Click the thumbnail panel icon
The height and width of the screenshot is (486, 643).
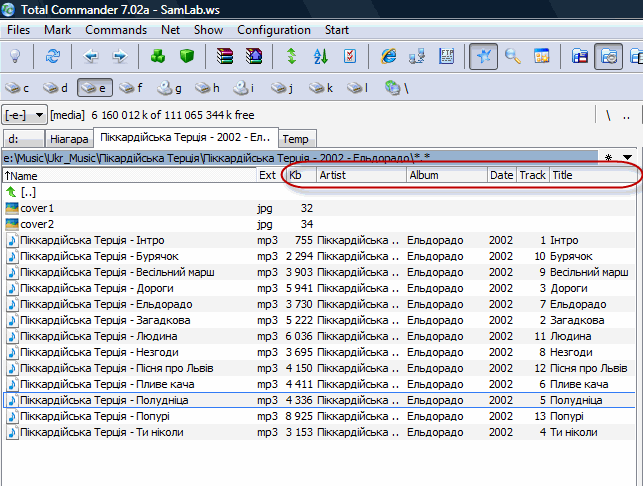[541, 56]
